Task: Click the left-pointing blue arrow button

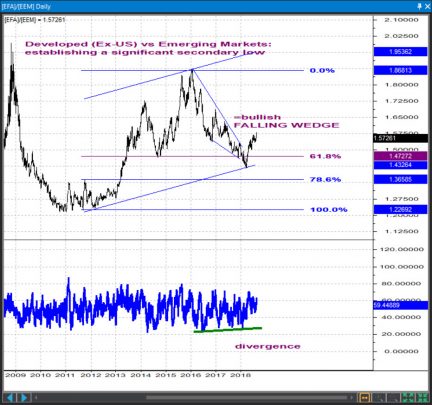Action: click(10, 398)
